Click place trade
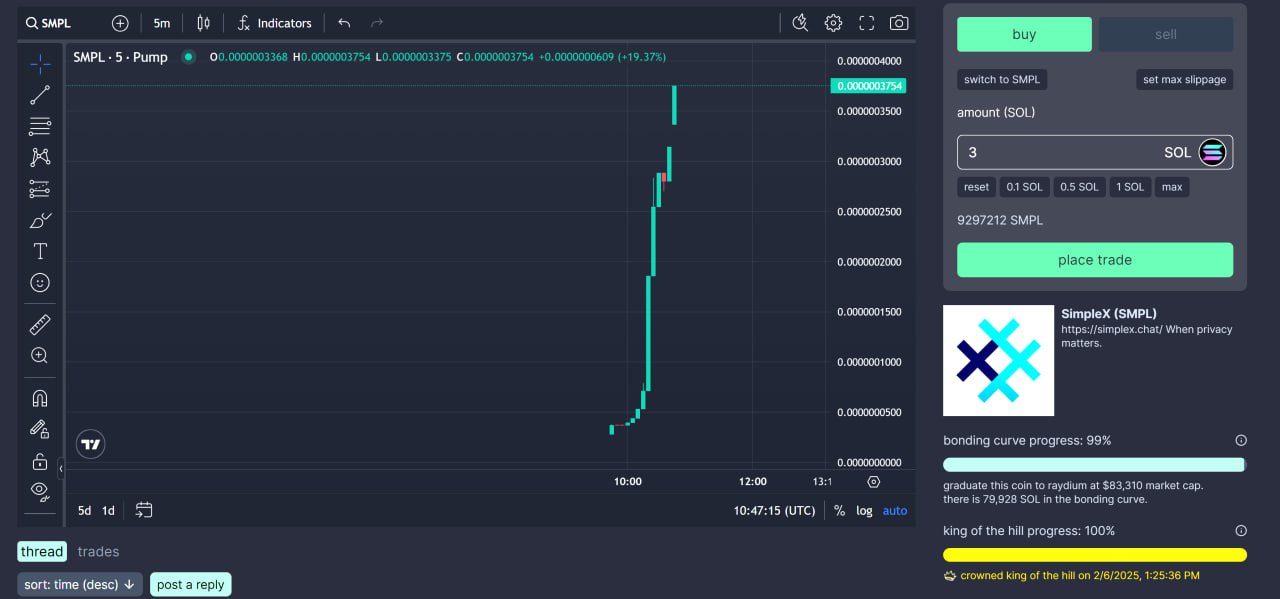Viewport: 1280px width, 599px height. tap(1095, 260)
